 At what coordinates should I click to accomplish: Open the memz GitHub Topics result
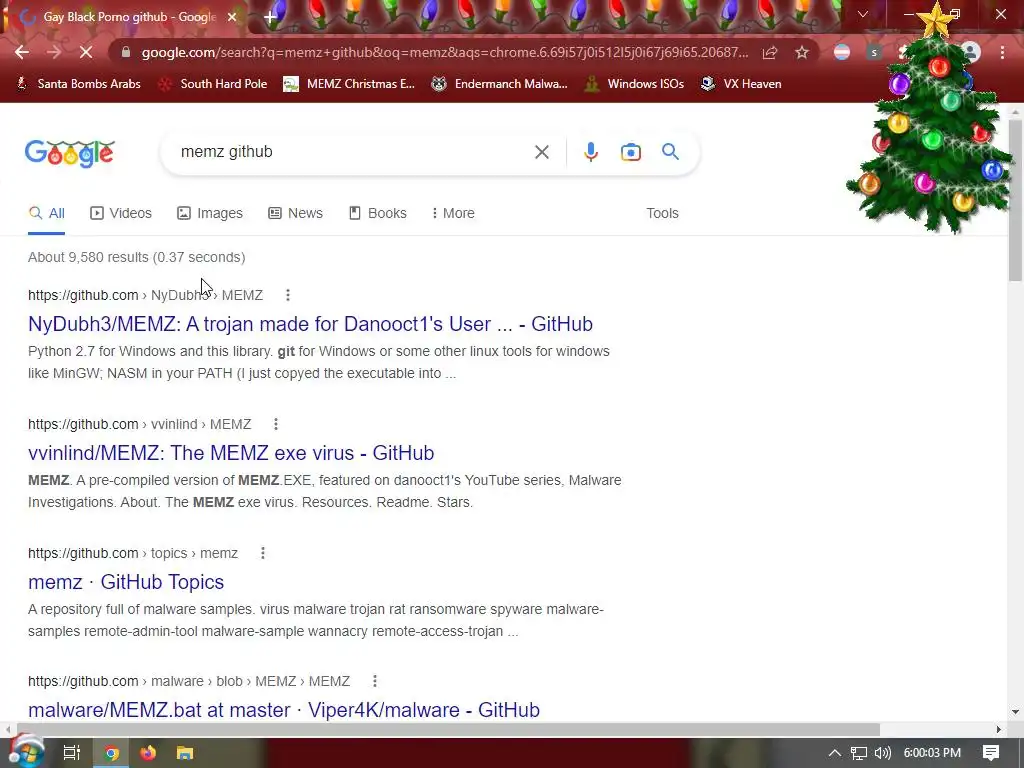coord(126,582)
